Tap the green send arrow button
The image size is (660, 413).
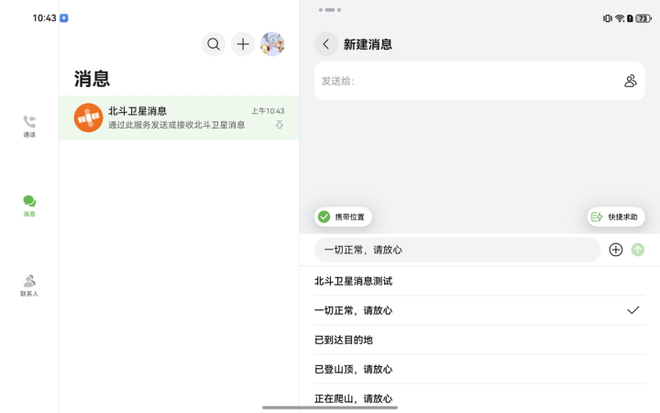[x=638, y=250]
